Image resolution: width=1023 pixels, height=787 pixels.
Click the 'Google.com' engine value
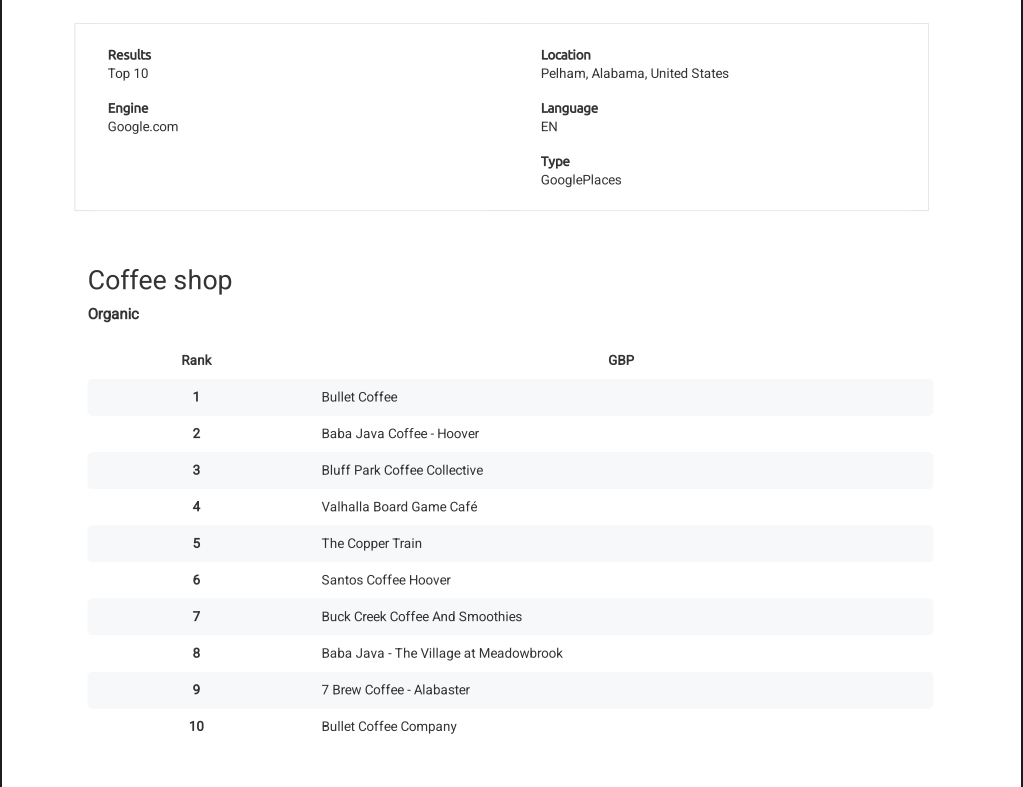143,127
